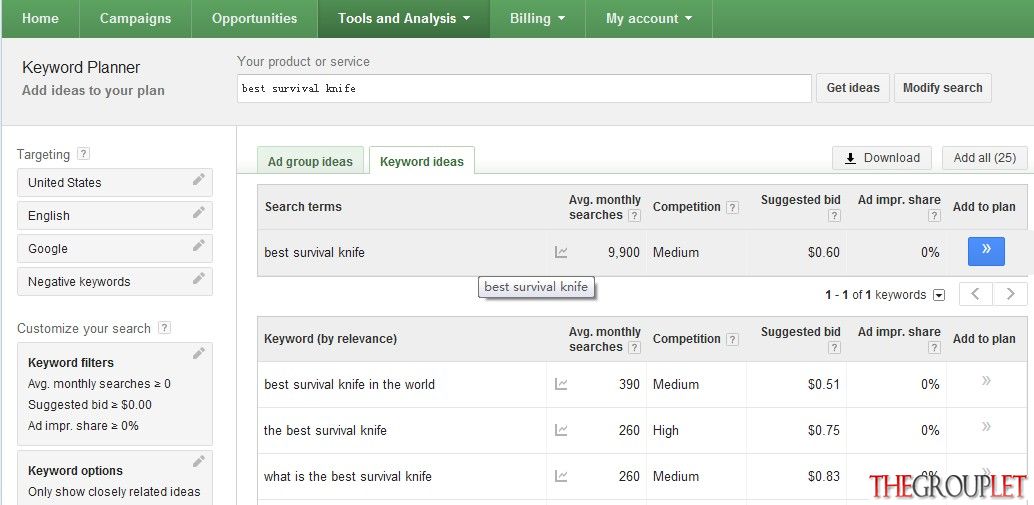Click 'Only show closely related ideas' option

coord(114,492)
